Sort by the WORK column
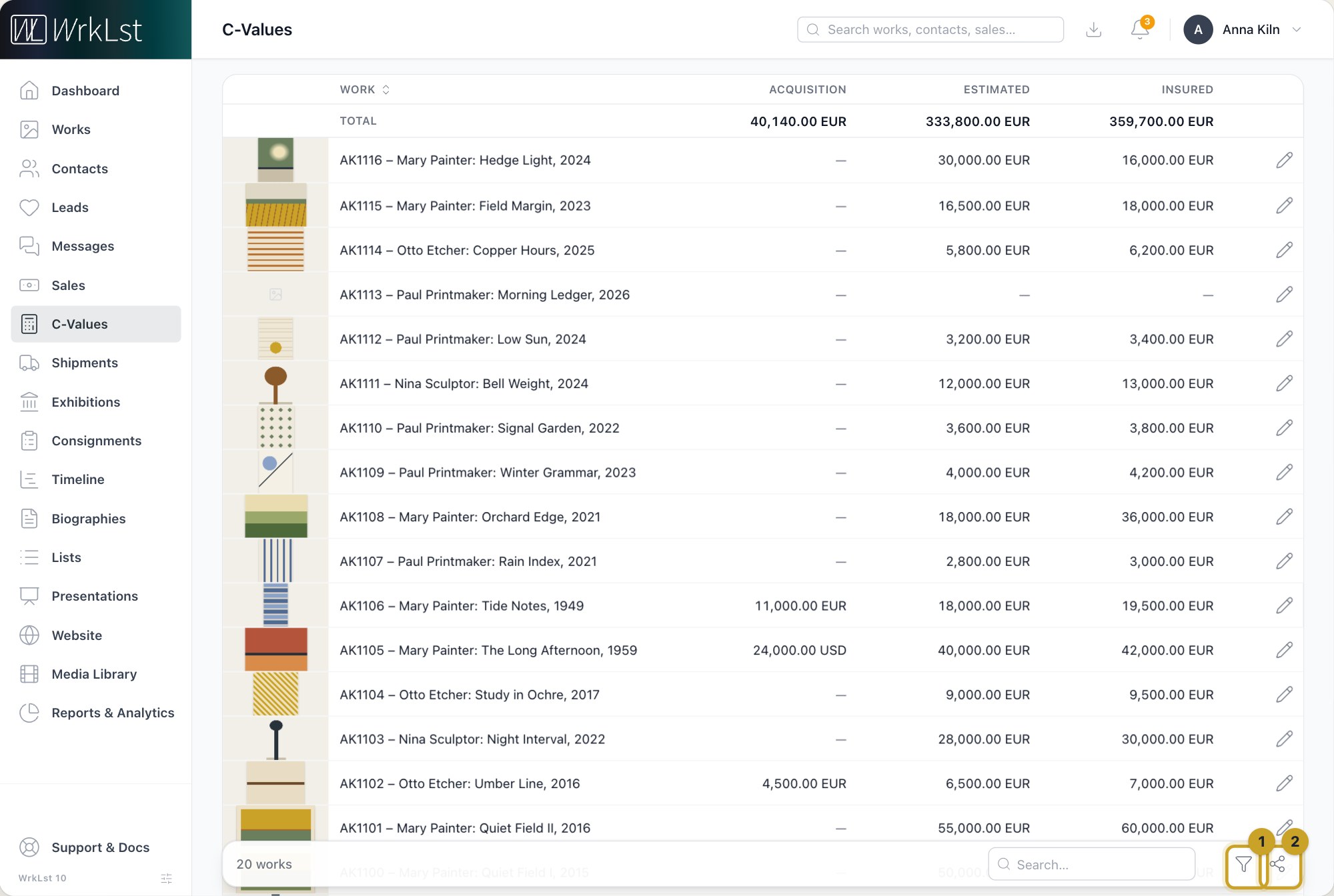The image size is (1334, 896). pyautogui.click(x=365, y=89)
